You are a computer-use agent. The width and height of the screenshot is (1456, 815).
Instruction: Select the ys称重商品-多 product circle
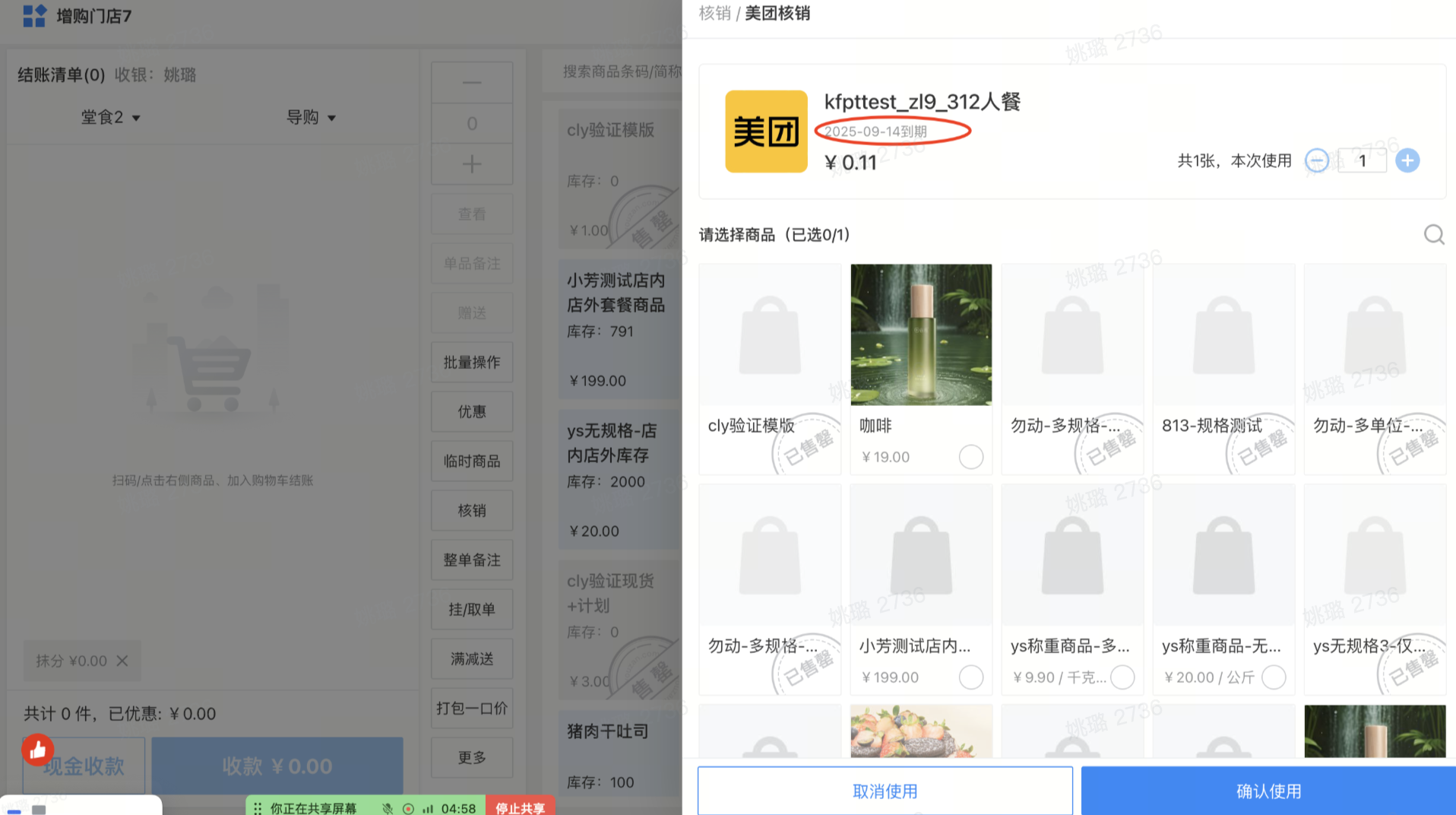pyautogui.click(x=1122, y=677)
